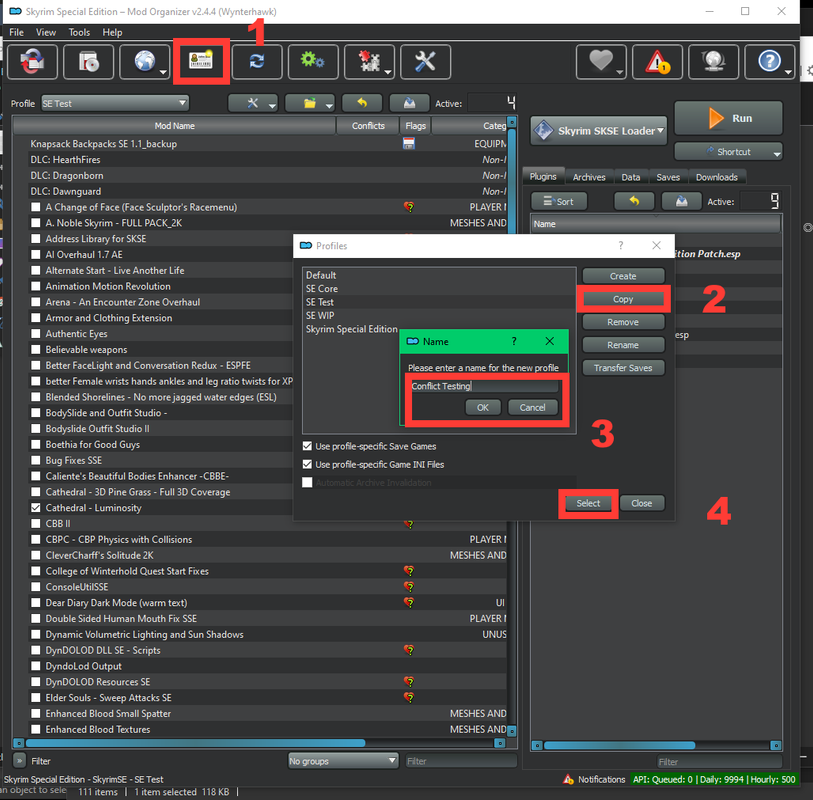This screenshot has height=800, width=813.
Task: Open the Tools menu
Action: [79, 32]
